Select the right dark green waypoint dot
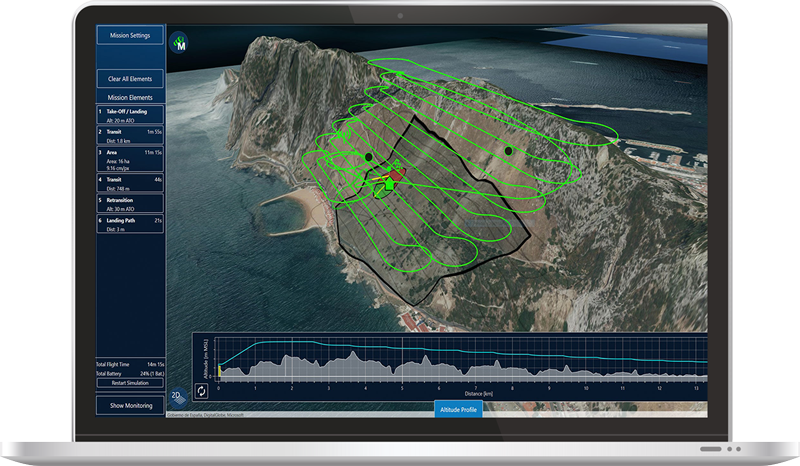The height and width of the screenshot is (466, 800). [x=508, y=151]
